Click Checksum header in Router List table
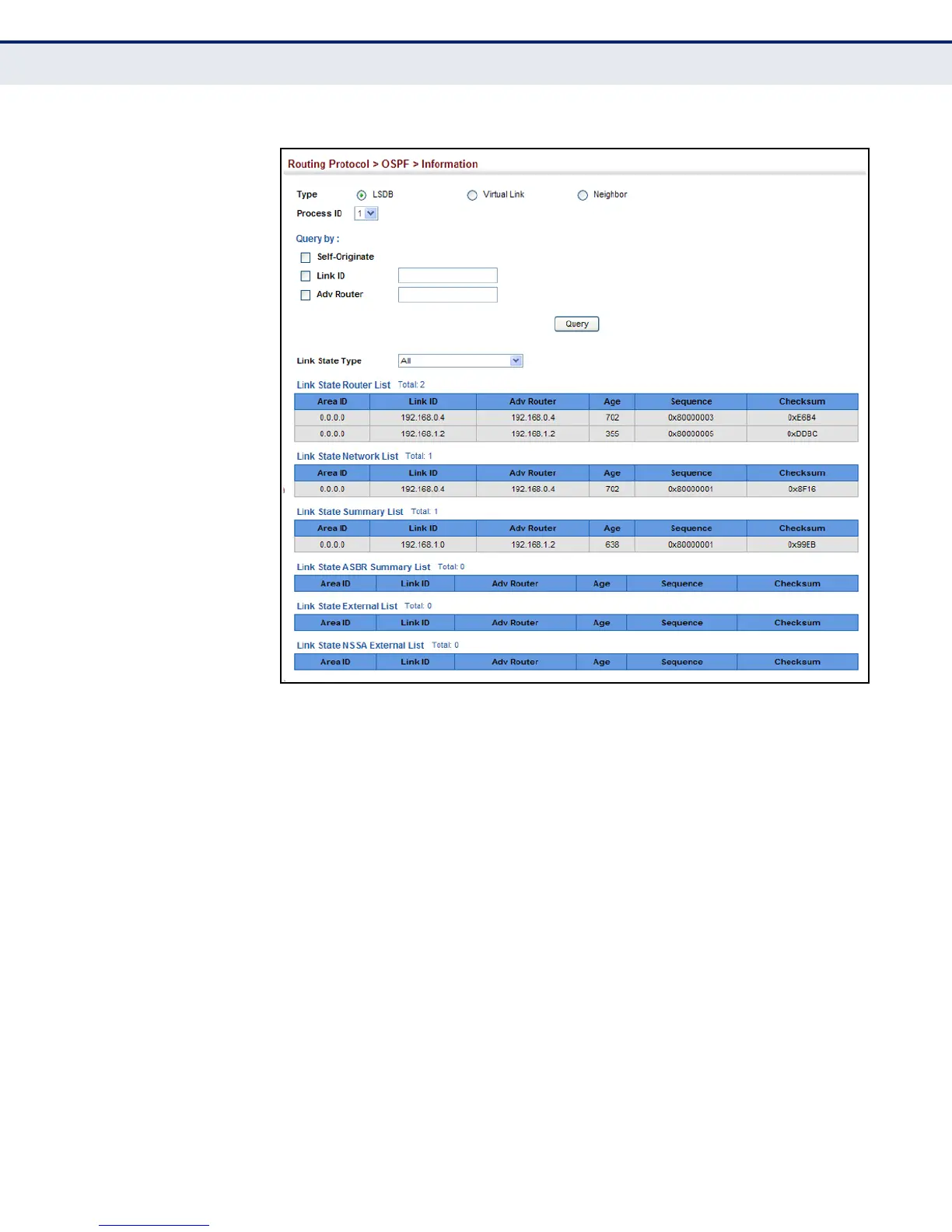 [x=803, y=401]
